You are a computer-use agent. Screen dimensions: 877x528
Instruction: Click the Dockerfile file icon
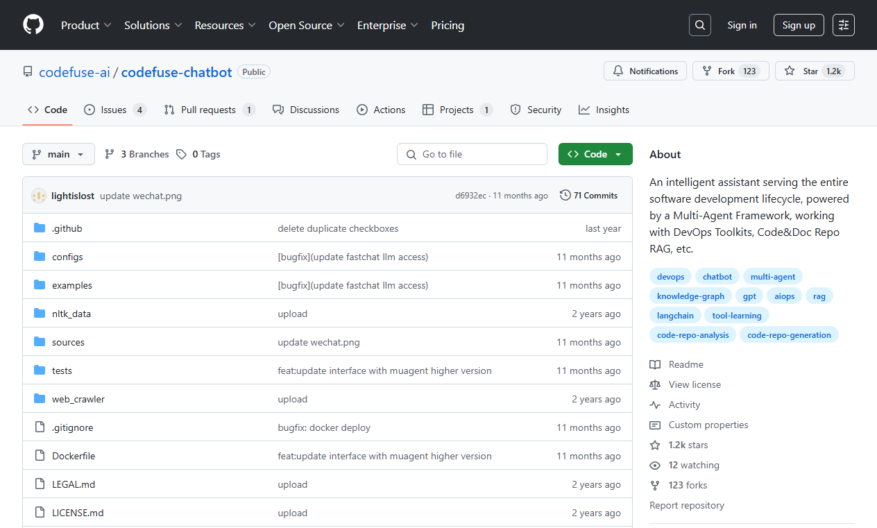click(39, 455)
